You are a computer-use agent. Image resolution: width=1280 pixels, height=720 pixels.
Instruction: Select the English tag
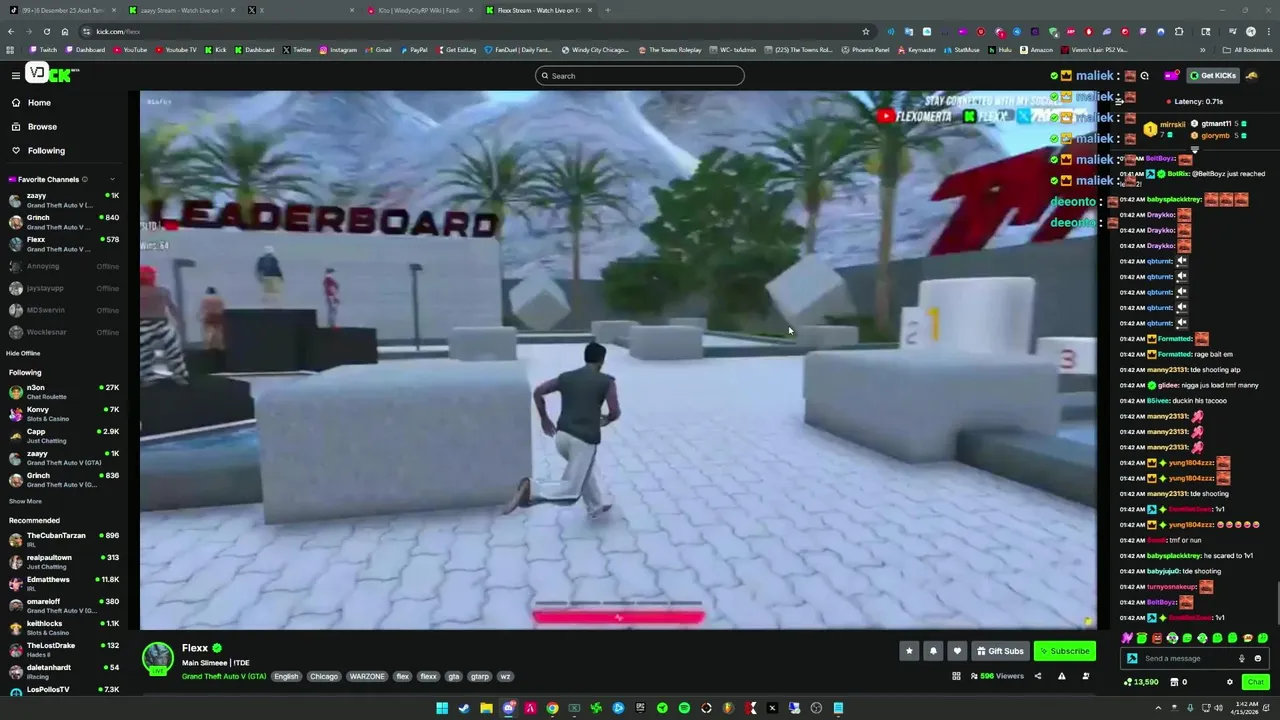click(x=286, y=677)
